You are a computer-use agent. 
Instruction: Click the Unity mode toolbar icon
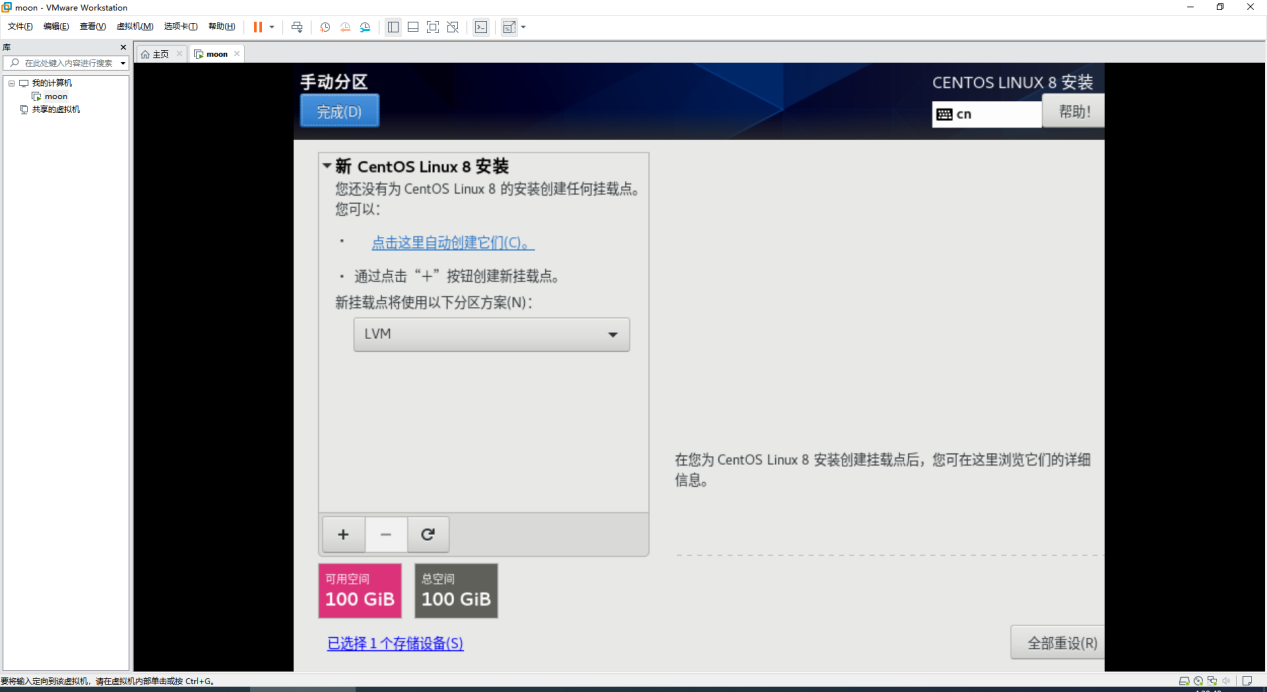click(x=453, y=27)
